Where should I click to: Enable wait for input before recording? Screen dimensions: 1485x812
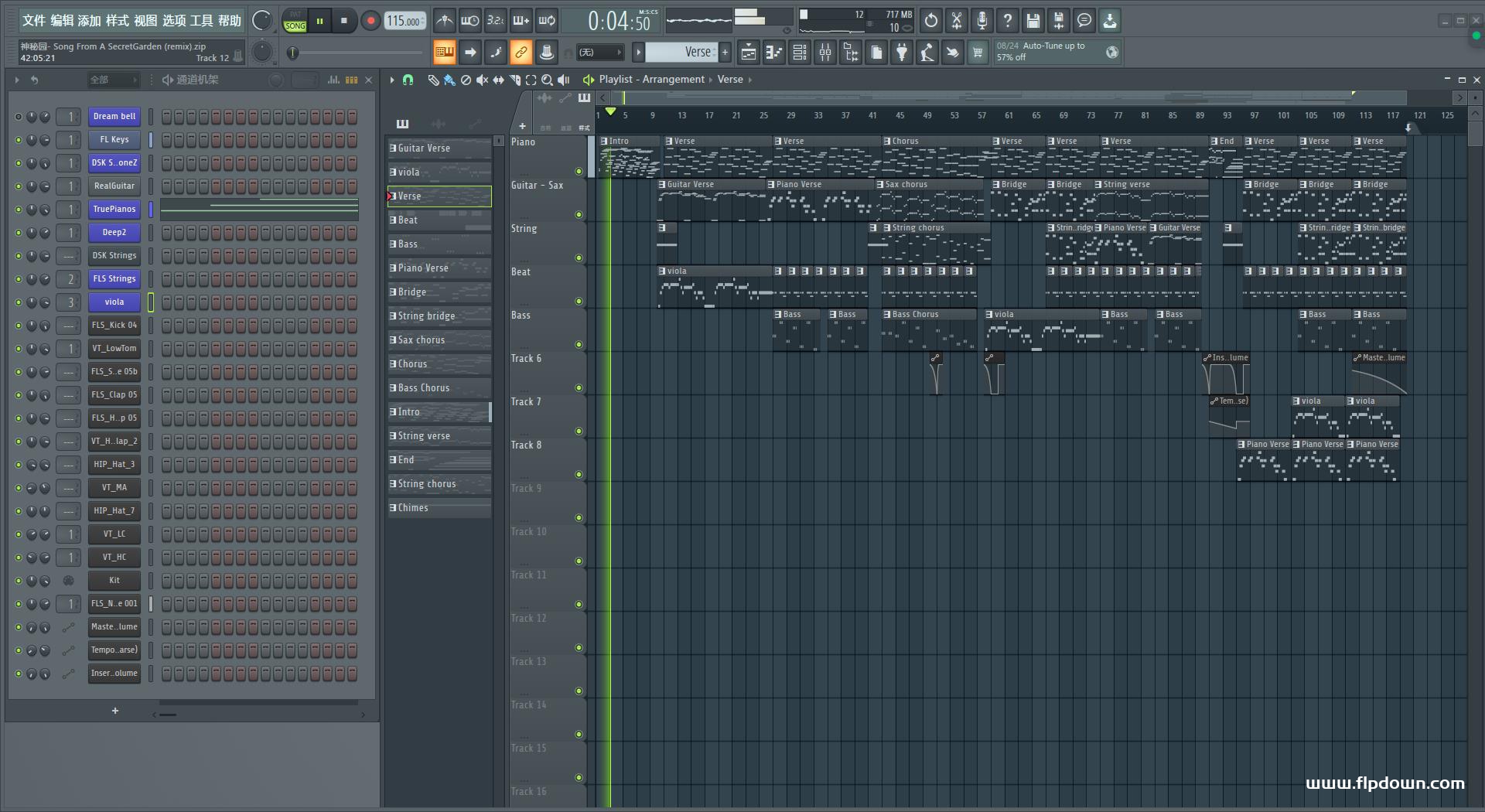pyautogui.click(x=469, y=21)
